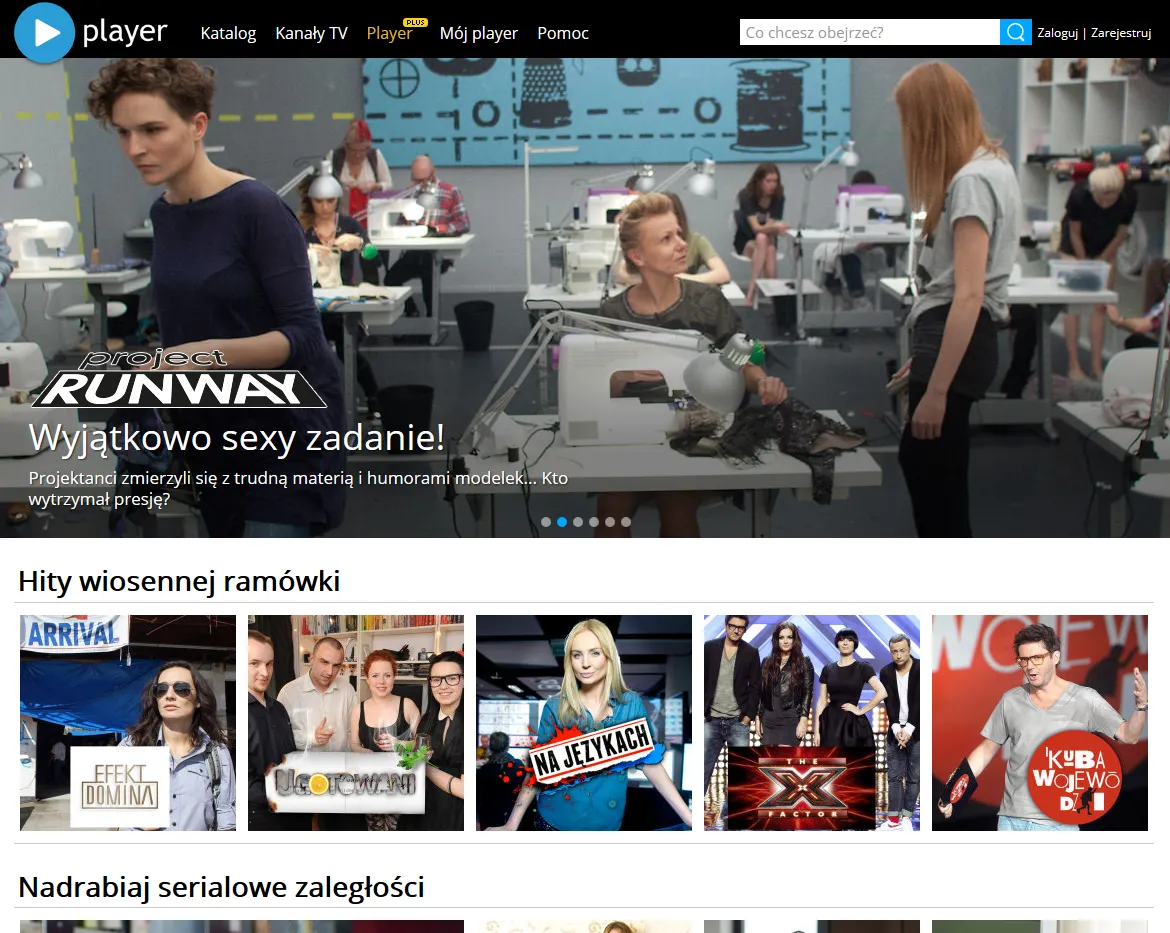Click the 'Wyjątkowo sexy zadanie!' banner headline

(237, 437)
